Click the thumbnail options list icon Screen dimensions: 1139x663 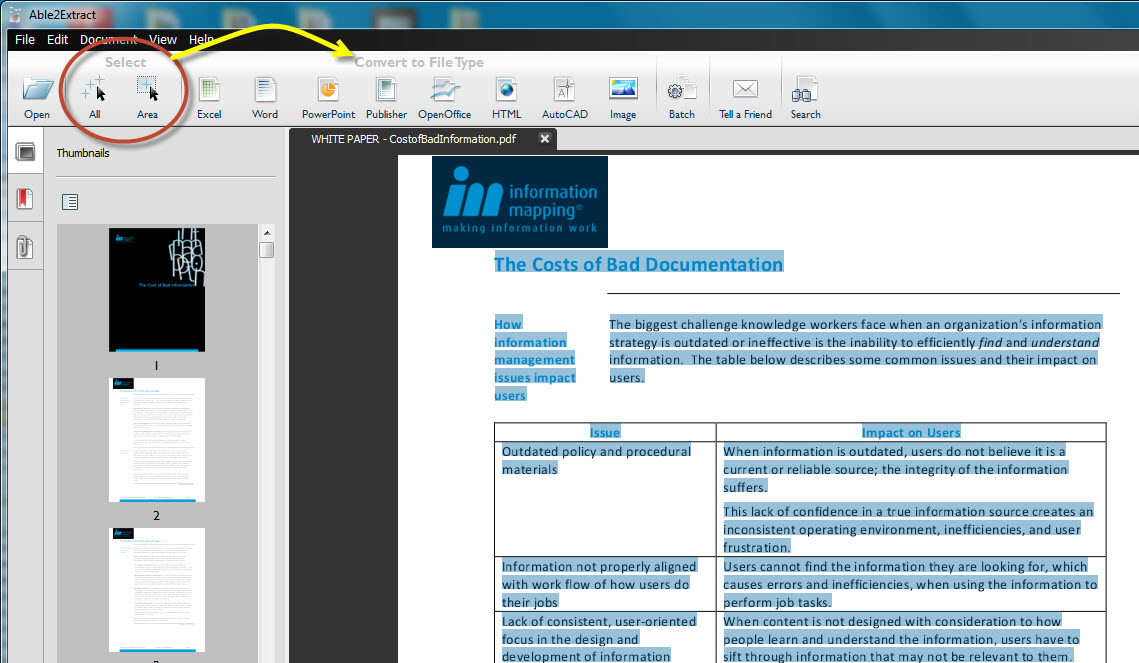70,202
